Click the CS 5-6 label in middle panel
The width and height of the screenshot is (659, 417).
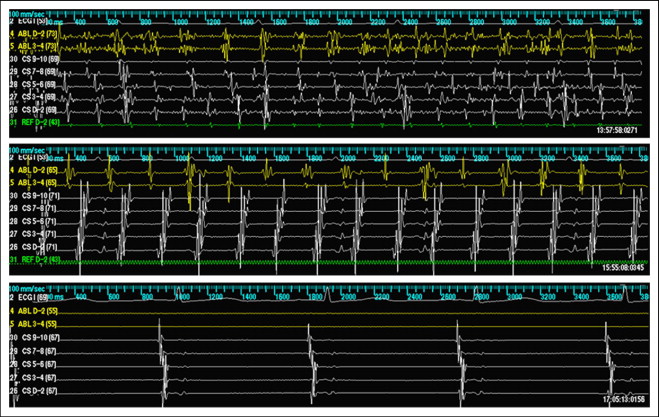coord(37,220)
